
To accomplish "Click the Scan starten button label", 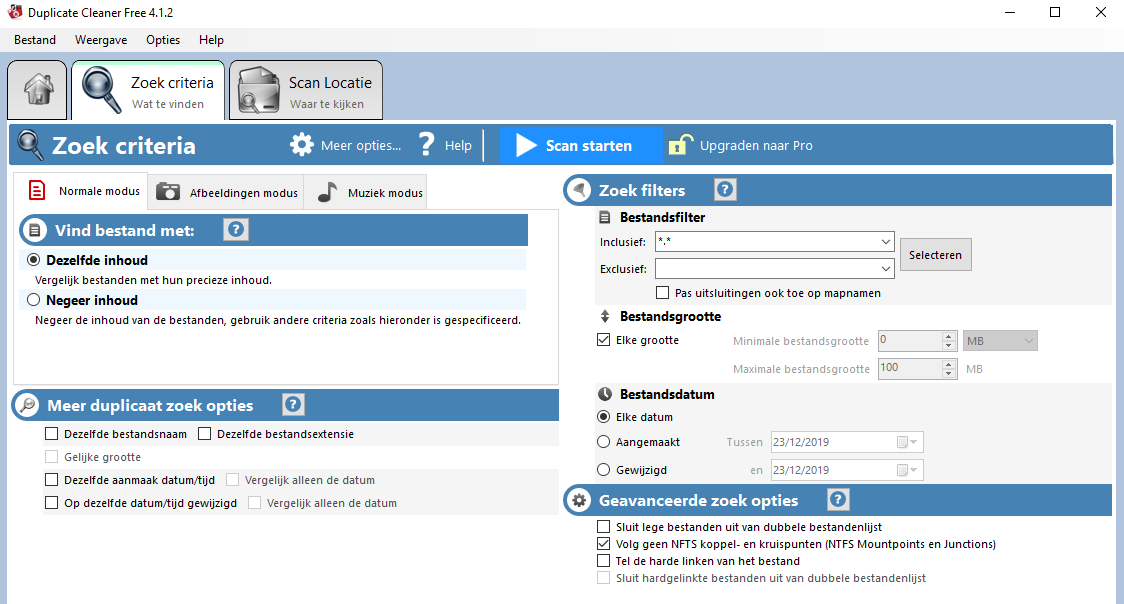I will click(x=589, y=145).
